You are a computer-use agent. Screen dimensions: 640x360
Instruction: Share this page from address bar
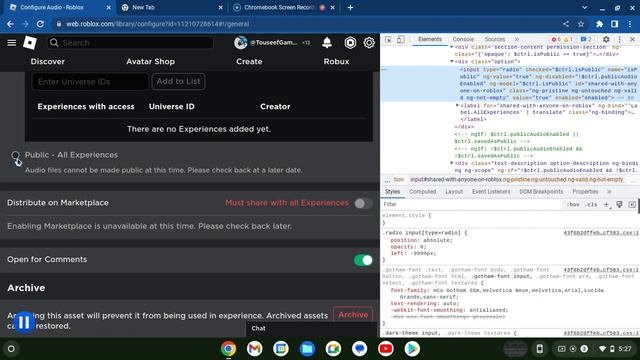[x=566, y=24]
